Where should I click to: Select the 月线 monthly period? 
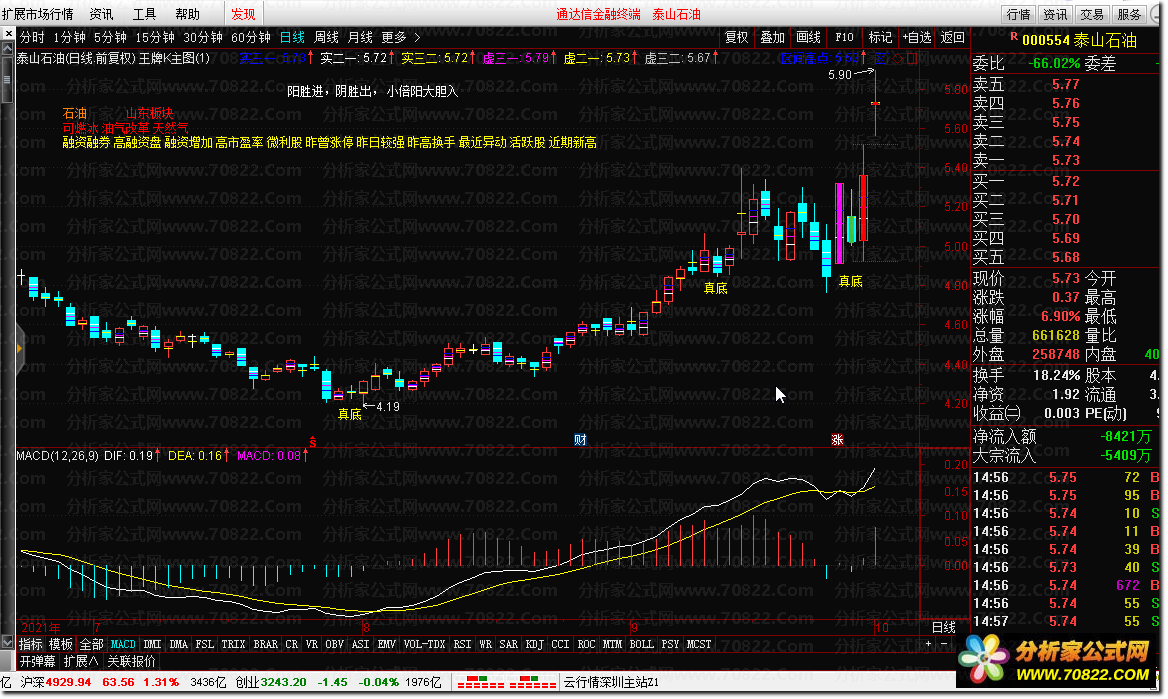coord(361,37)
